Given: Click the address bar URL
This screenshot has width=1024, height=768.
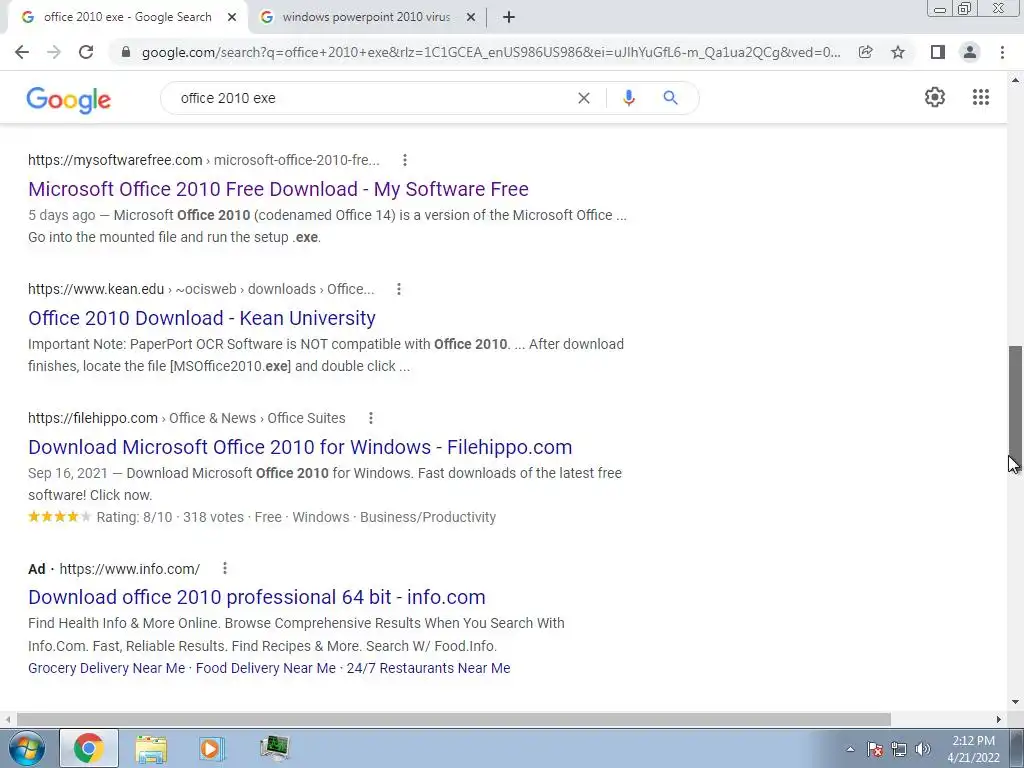Looking at the screenshot, I should (490, 52).
